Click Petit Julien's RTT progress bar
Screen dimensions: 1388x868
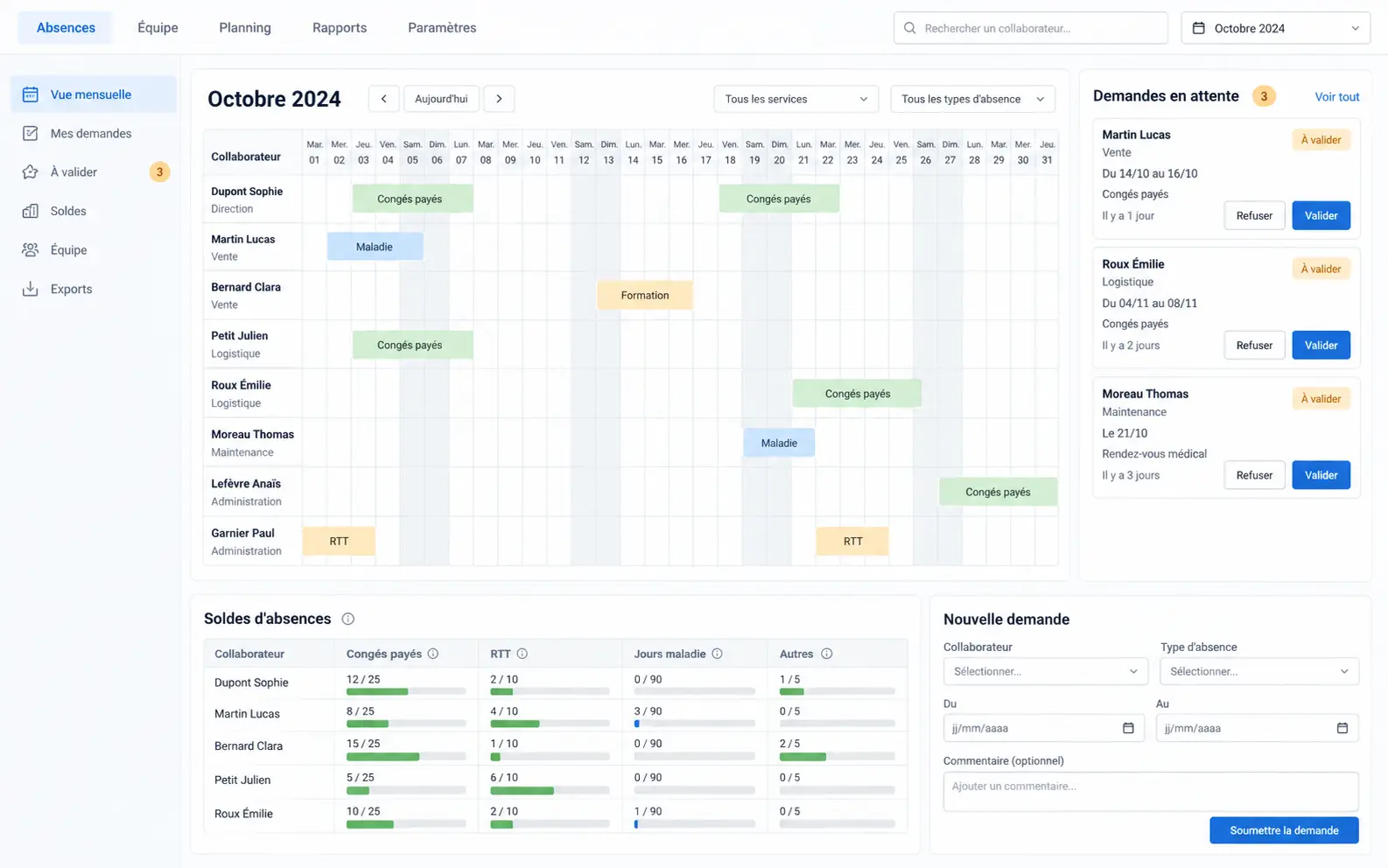tap(550, 790)
